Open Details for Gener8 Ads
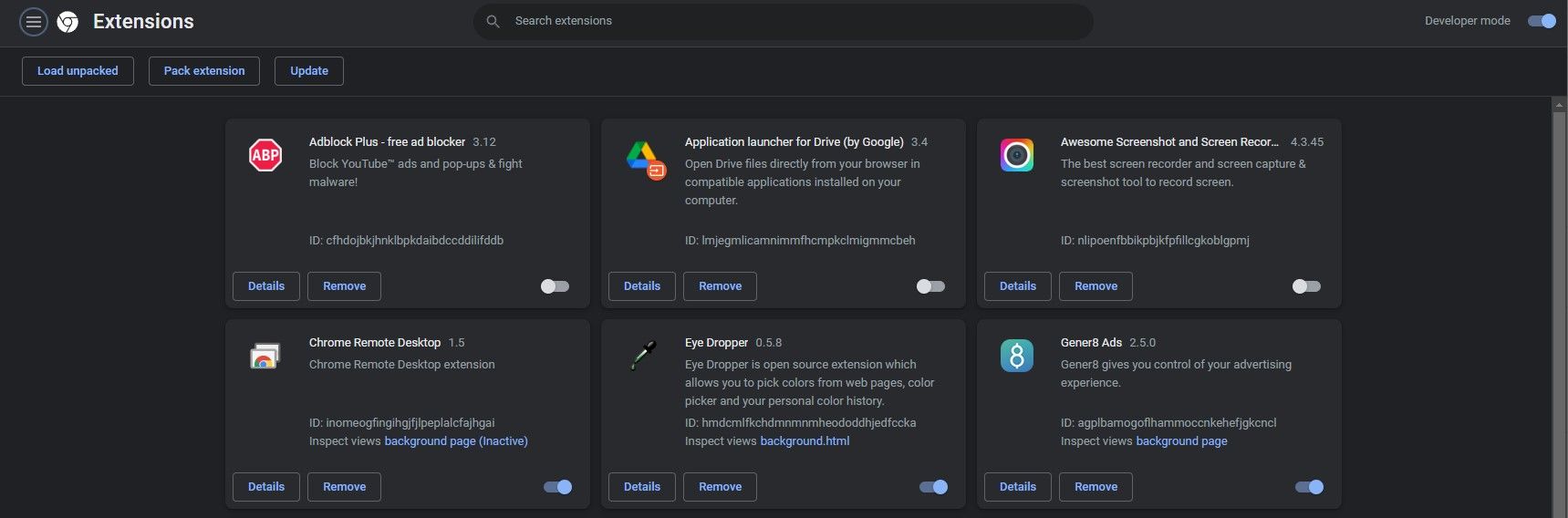 1018,487
